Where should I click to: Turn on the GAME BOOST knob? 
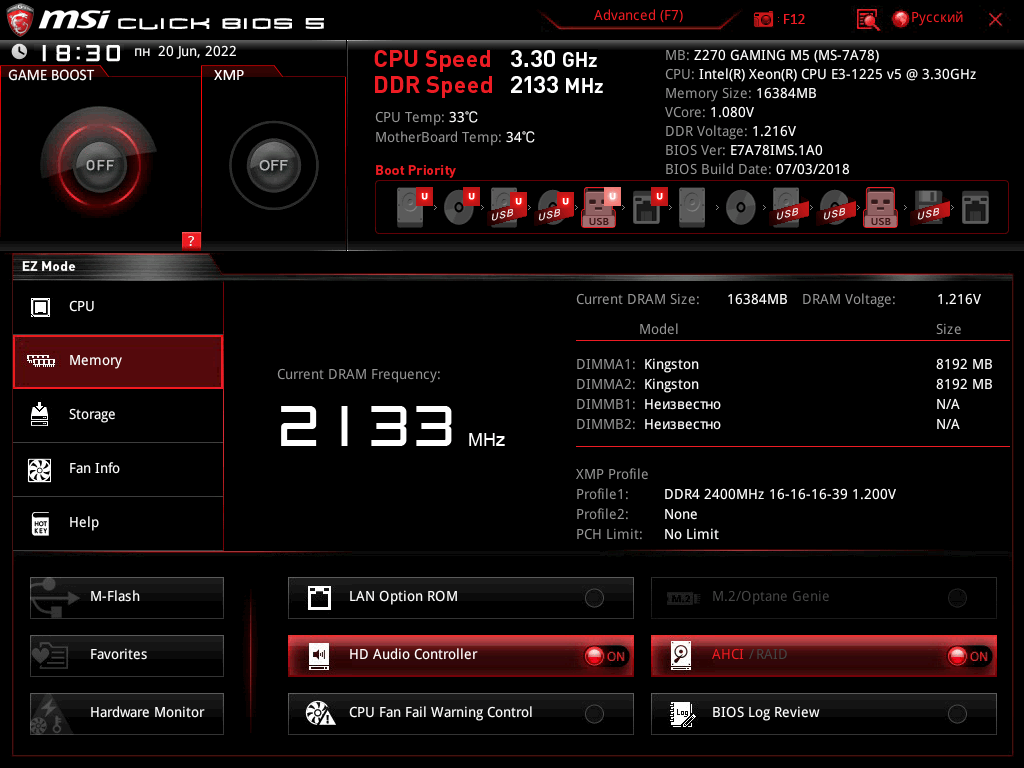tap(99, 165)
